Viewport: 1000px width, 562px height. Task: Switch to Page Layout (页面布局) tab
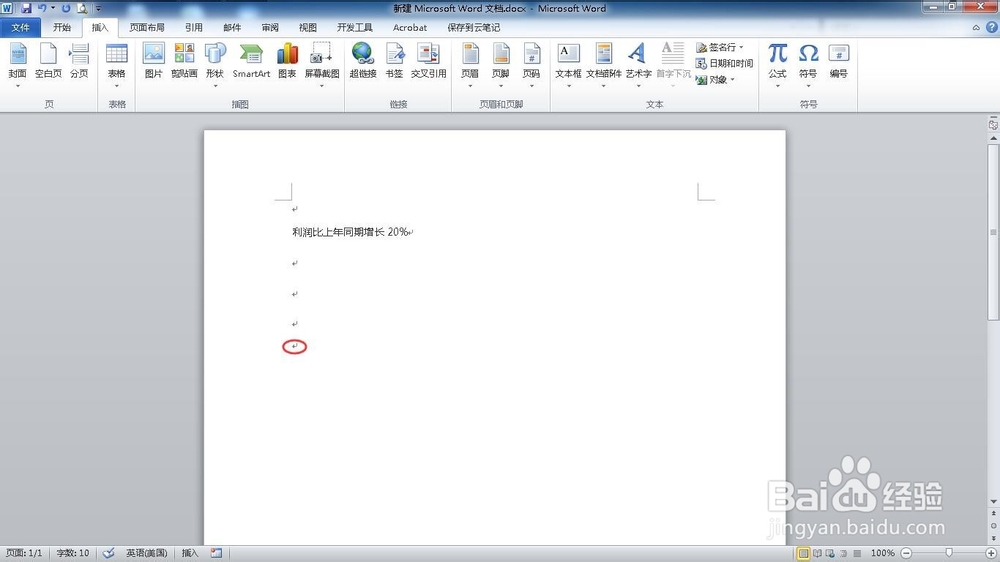[x=147, y=27]
